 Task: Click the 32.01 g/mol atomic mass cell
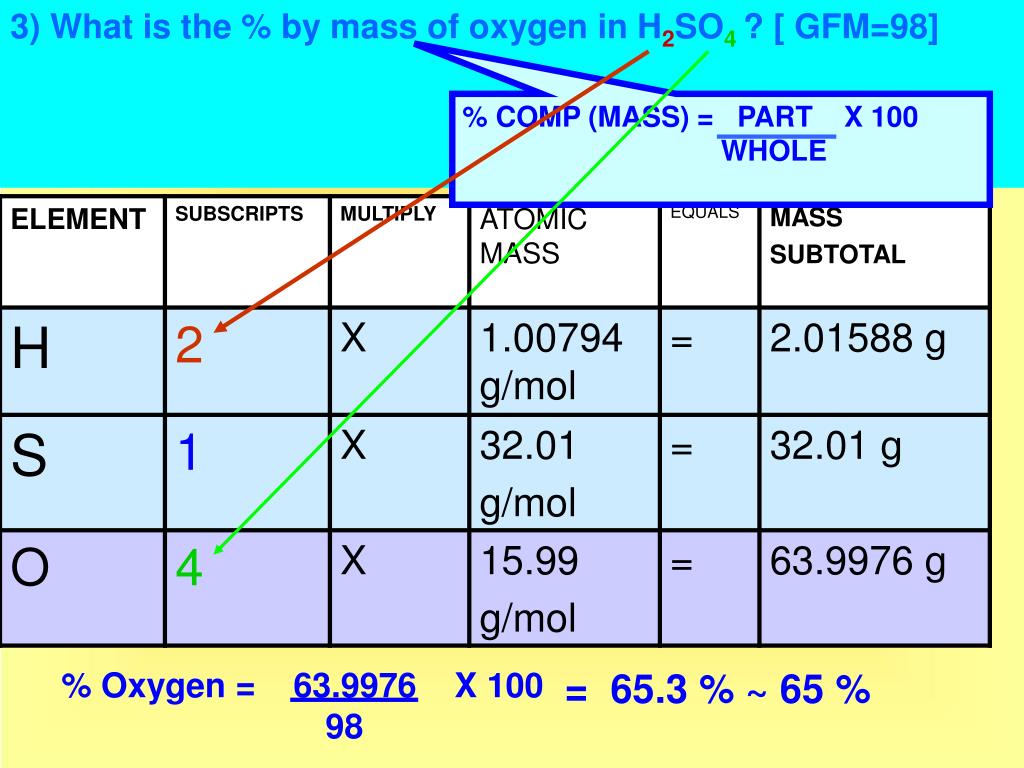[x=565, y=473]
